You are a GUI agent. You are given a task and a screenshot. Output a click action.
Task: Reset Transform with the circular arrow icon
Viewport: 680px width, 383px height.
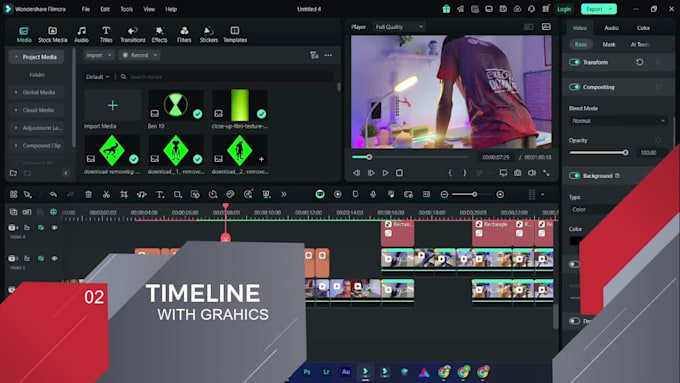click(x=639, y=62)
